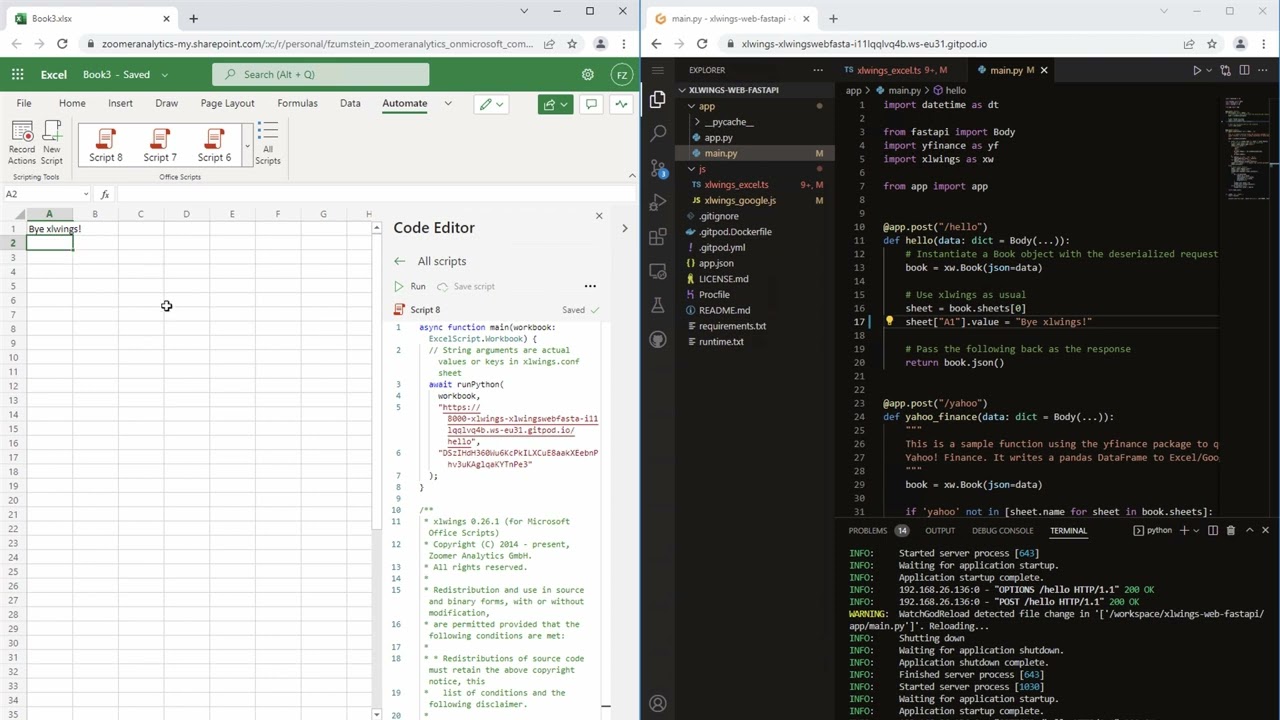Open the Extensions view in VS Code
Screen dimensions: 1280x720
(x=657, y=237)
